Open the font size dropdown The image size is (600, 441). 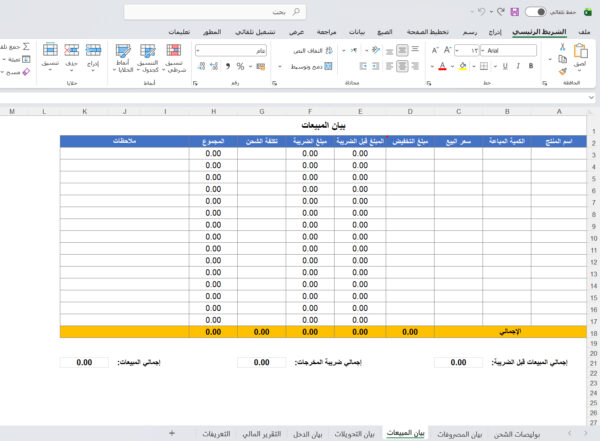[466, 51]
